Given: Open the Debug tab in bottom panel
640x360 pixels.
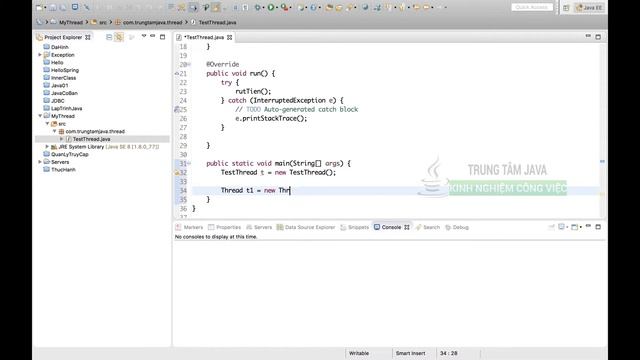Looking at the screenshot, I should coord(457,227).
